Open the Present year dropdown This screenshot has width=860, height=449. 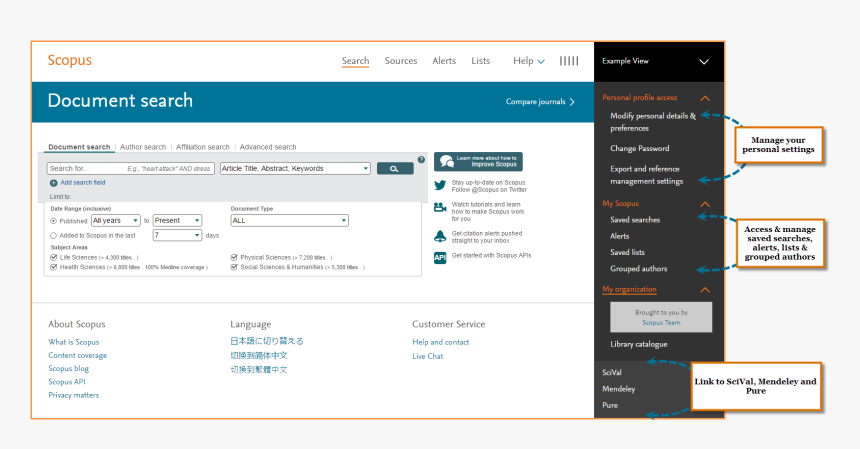click(x=177, y=220)
